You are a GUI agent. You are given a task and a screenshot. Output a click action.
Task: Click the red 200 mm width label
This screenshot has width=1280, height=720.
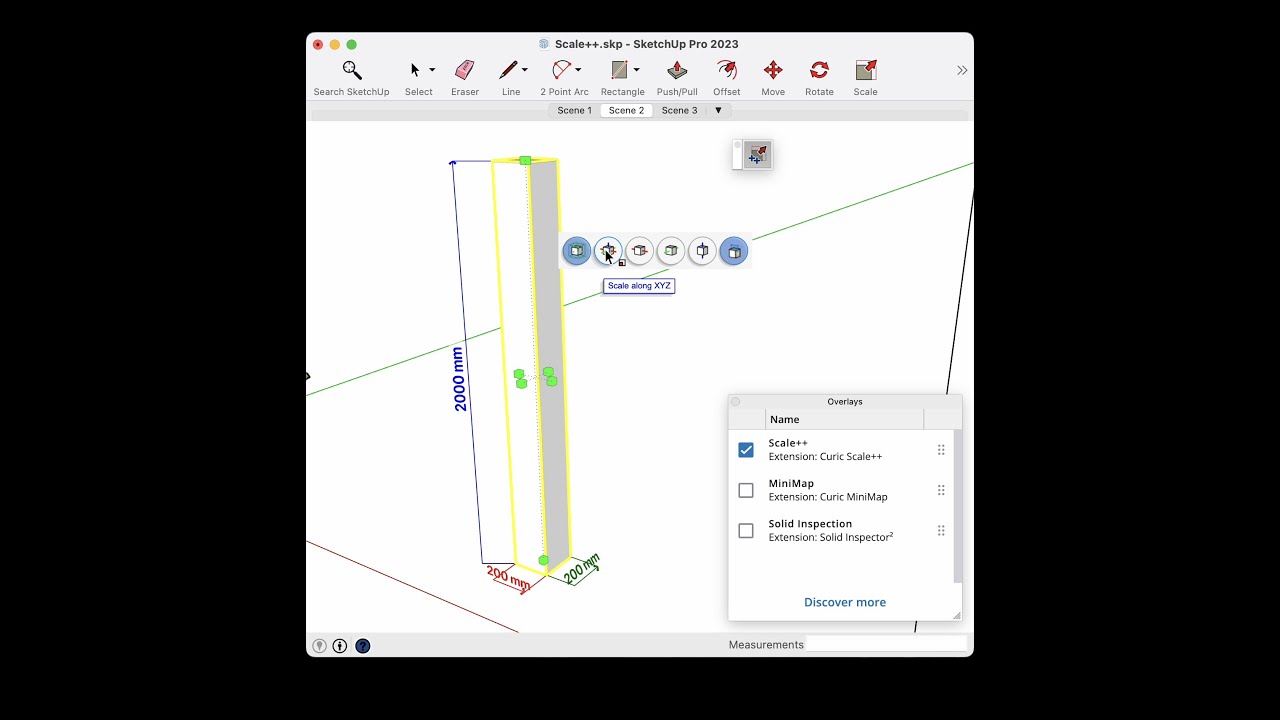click(x=509, y=577)
